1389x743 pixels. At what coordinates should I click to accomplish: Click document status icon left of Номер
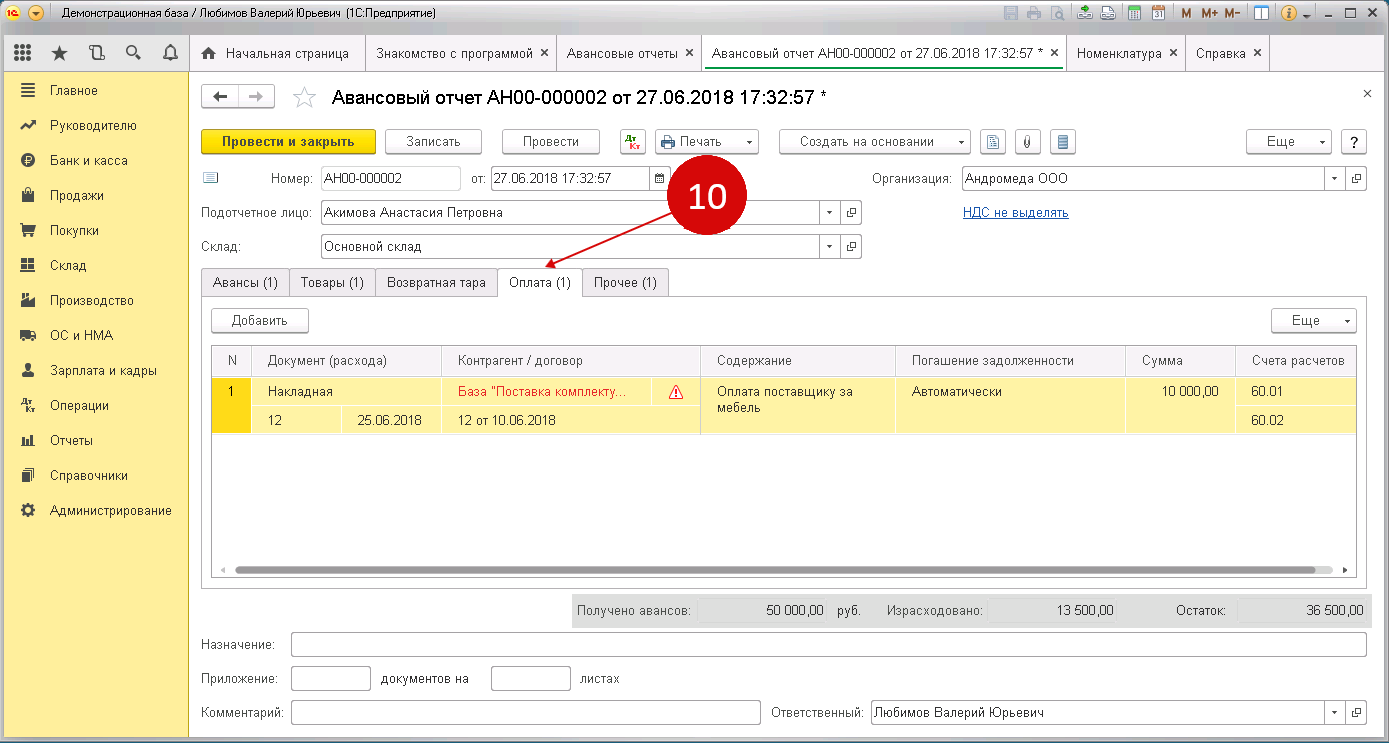pos(210,178)
